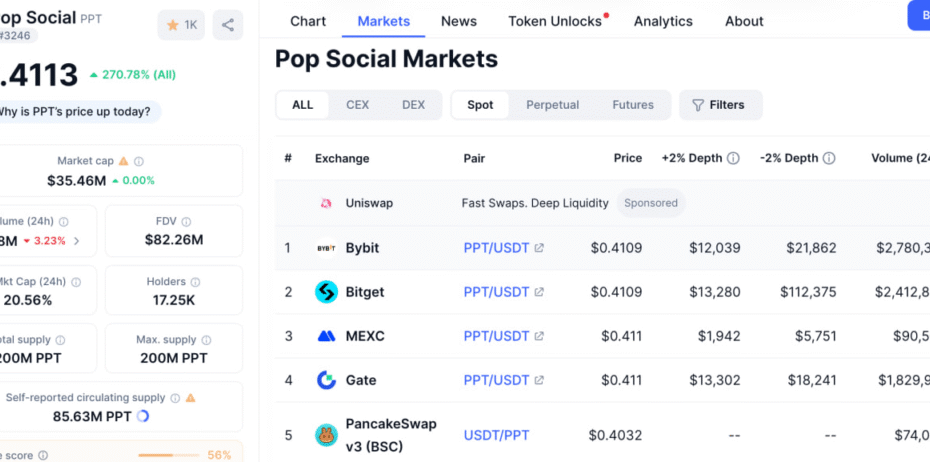
Task: Click the PancakeSwap bunny logo
Action: point(326,435)
